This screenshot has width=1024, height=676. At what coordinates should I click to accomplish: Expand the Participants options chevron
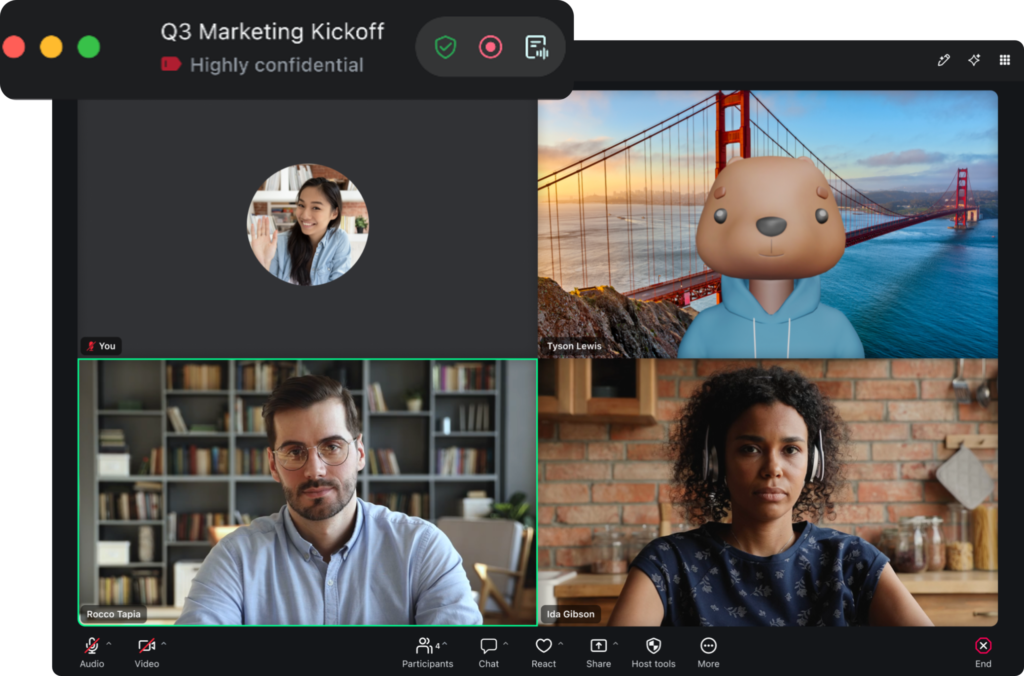(445, 645)
